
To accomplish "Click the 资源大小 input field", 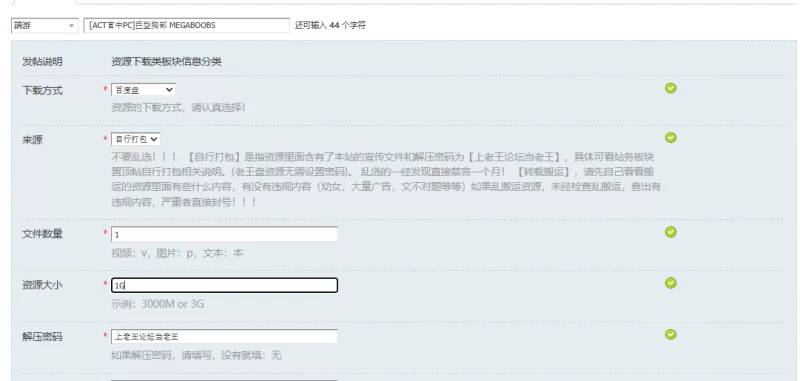I will pyautogui.click(x=224, y=285).
